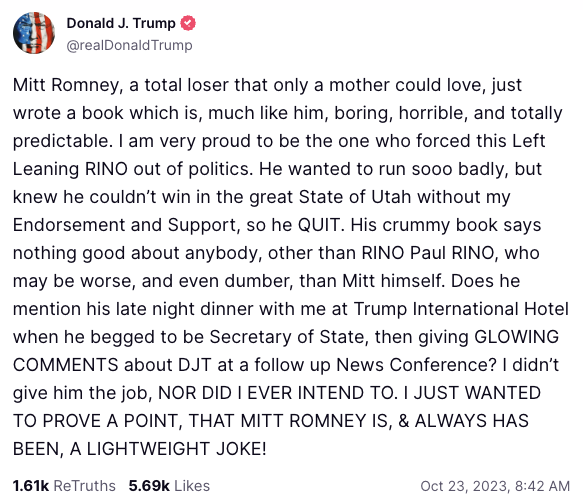
Task: Click the closing "LIGHTWEIGHT JOKE!" text
Action: (x=177, y=449)
